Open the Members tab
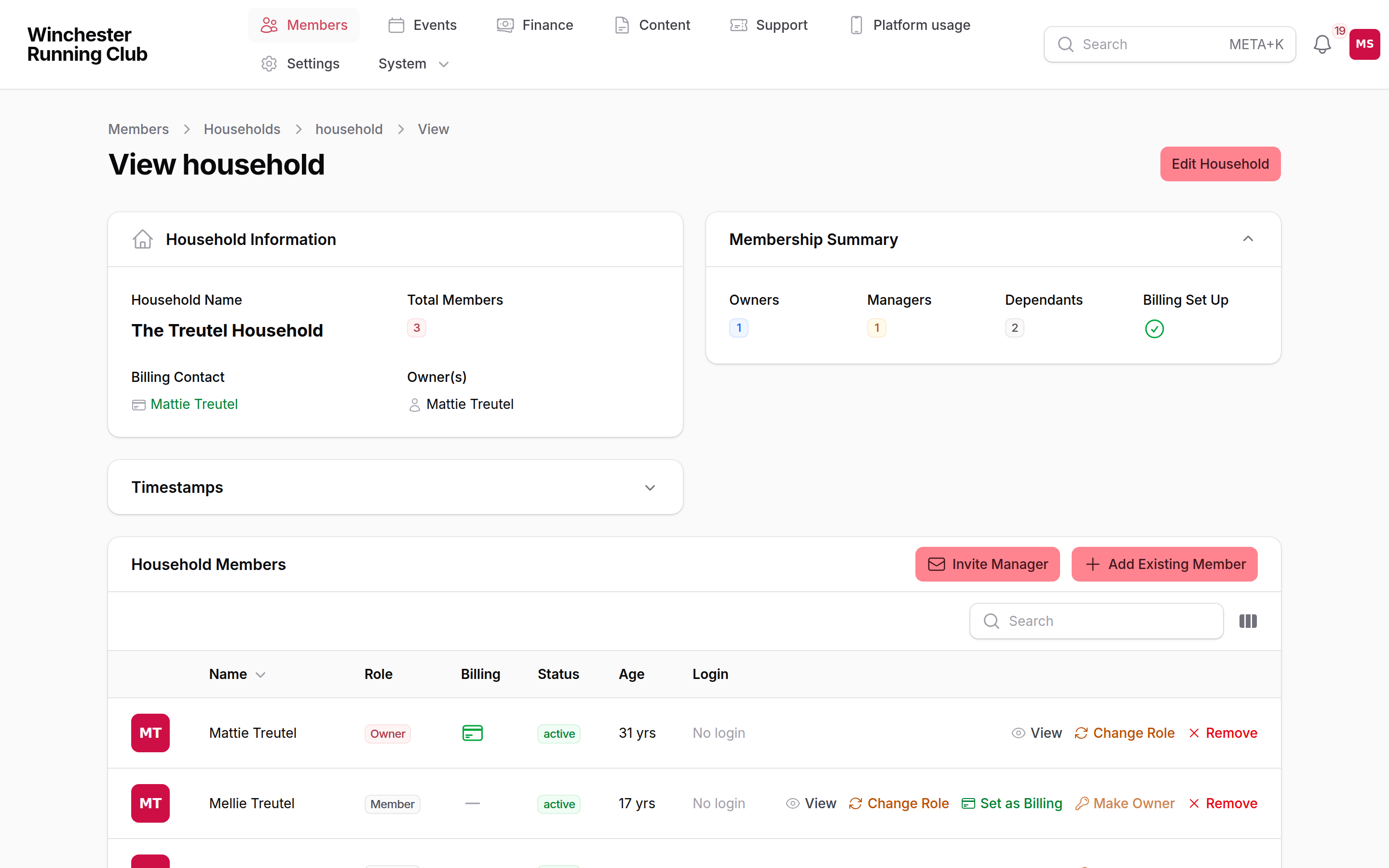The height and width of the screenshot is (868, 1389). coord(304,25)
